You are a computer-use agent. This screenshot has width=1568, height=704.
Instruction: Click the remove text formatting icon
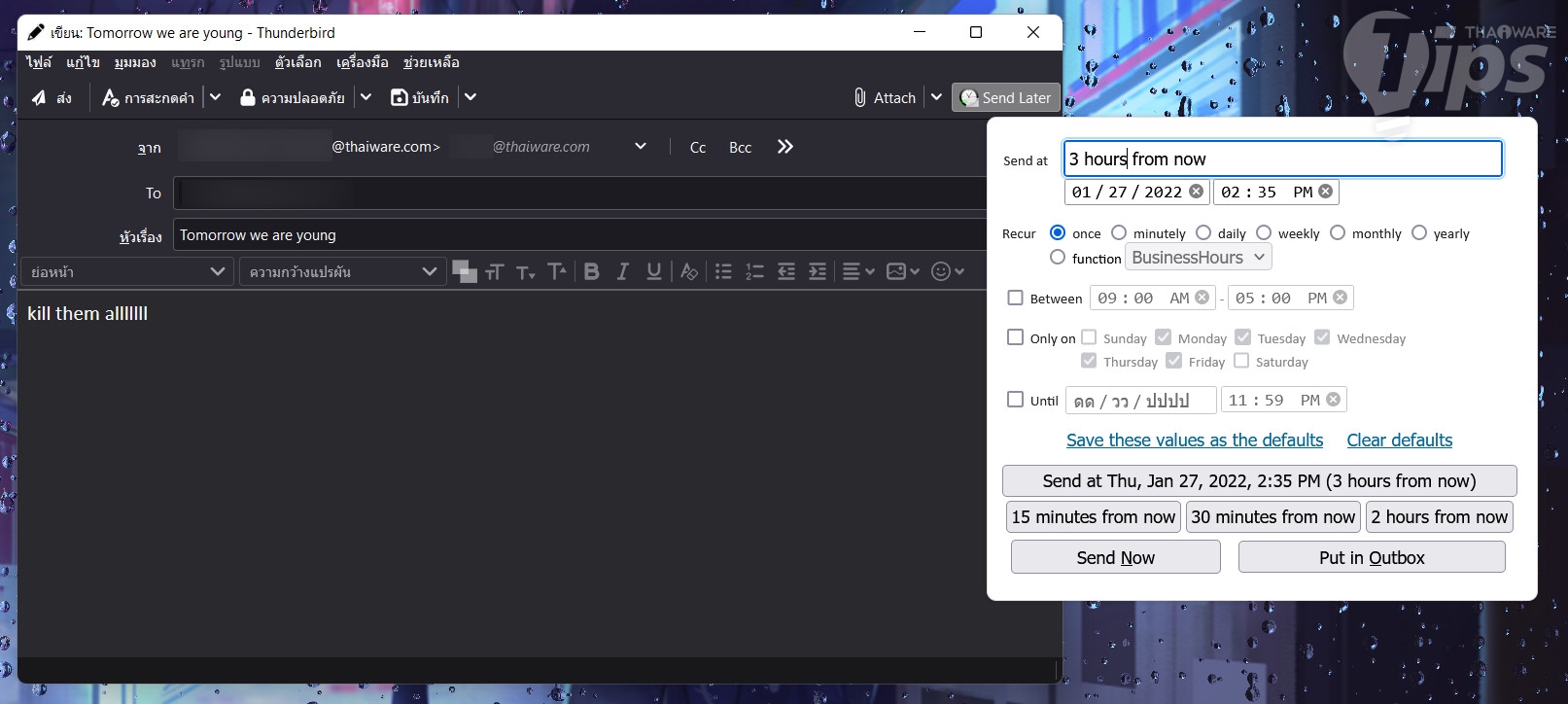[x=689, y=271]
